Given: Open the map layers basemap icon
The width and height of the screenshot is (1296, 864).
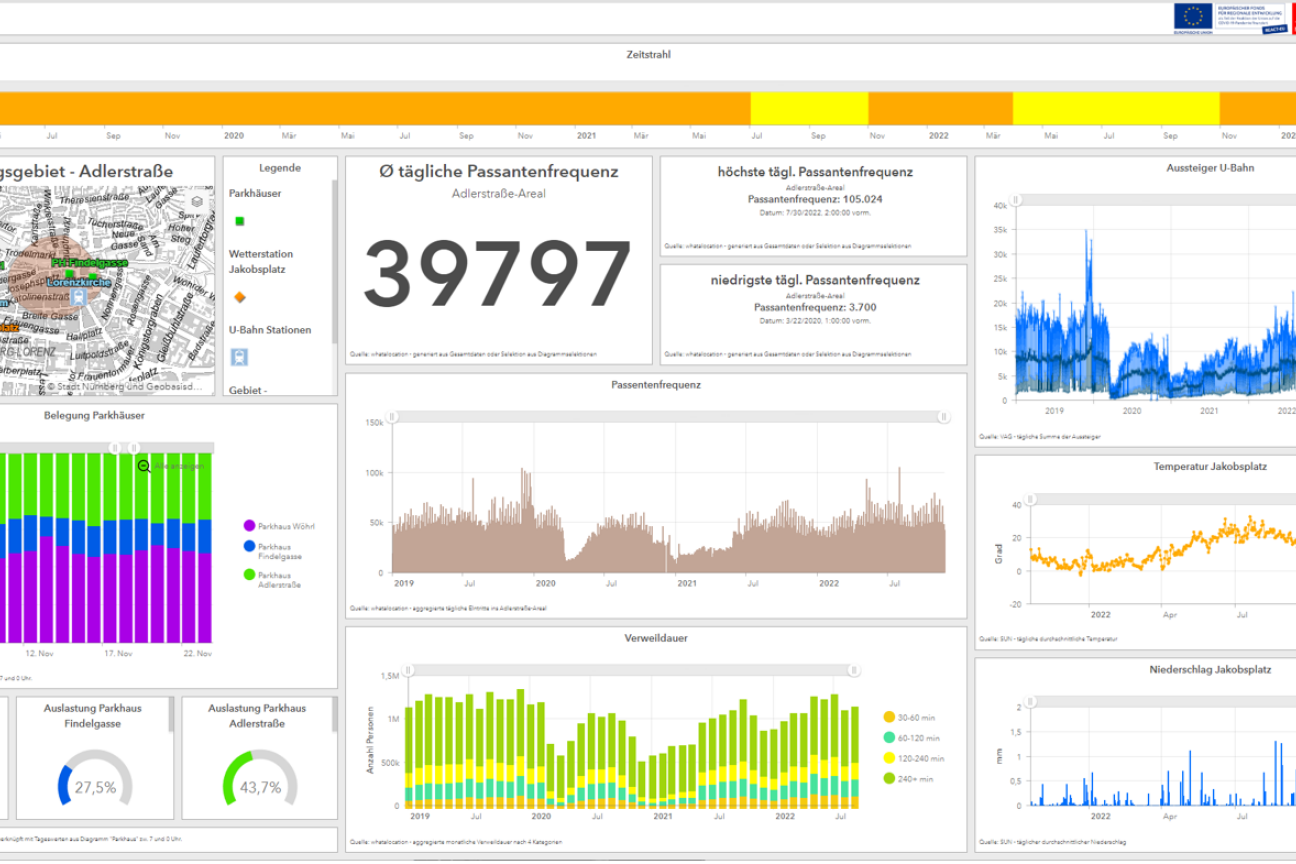Looking at the screenshot, I should click(198, 201).
